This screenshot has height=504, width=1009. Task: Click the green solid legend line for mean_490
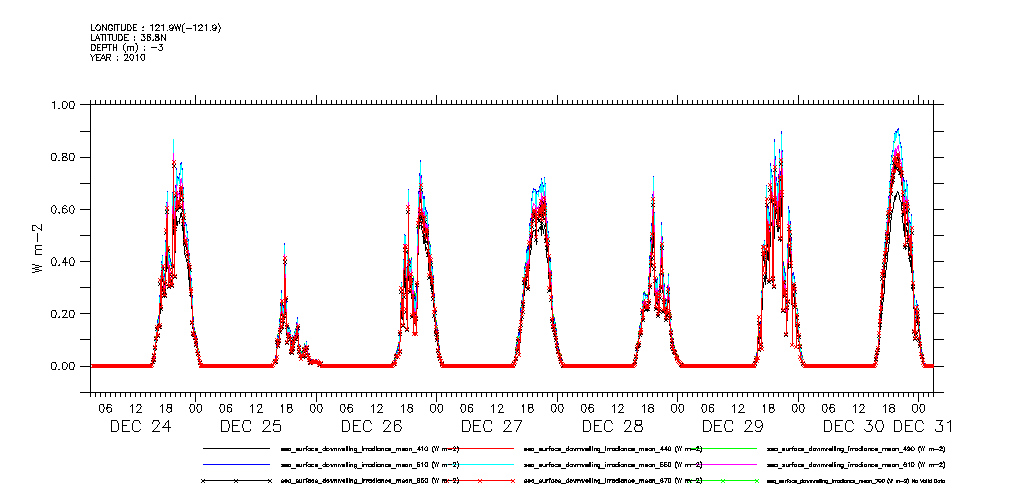point(723,448)
